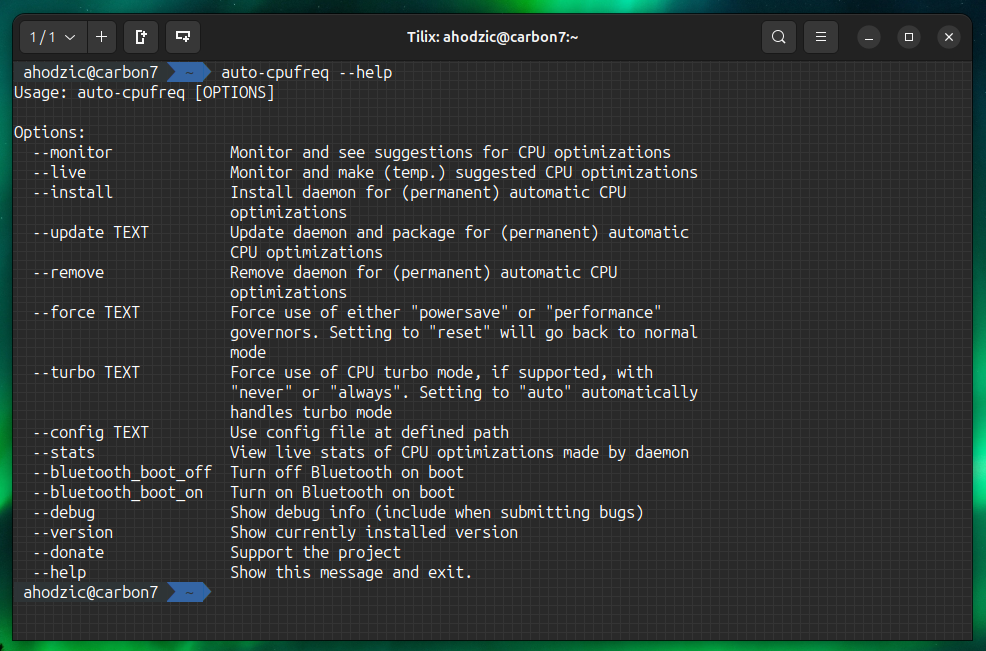This screenshot has height=651, width=986.
Task: Click the --bluetooth_boot_off option text
Action: point(123,473)
